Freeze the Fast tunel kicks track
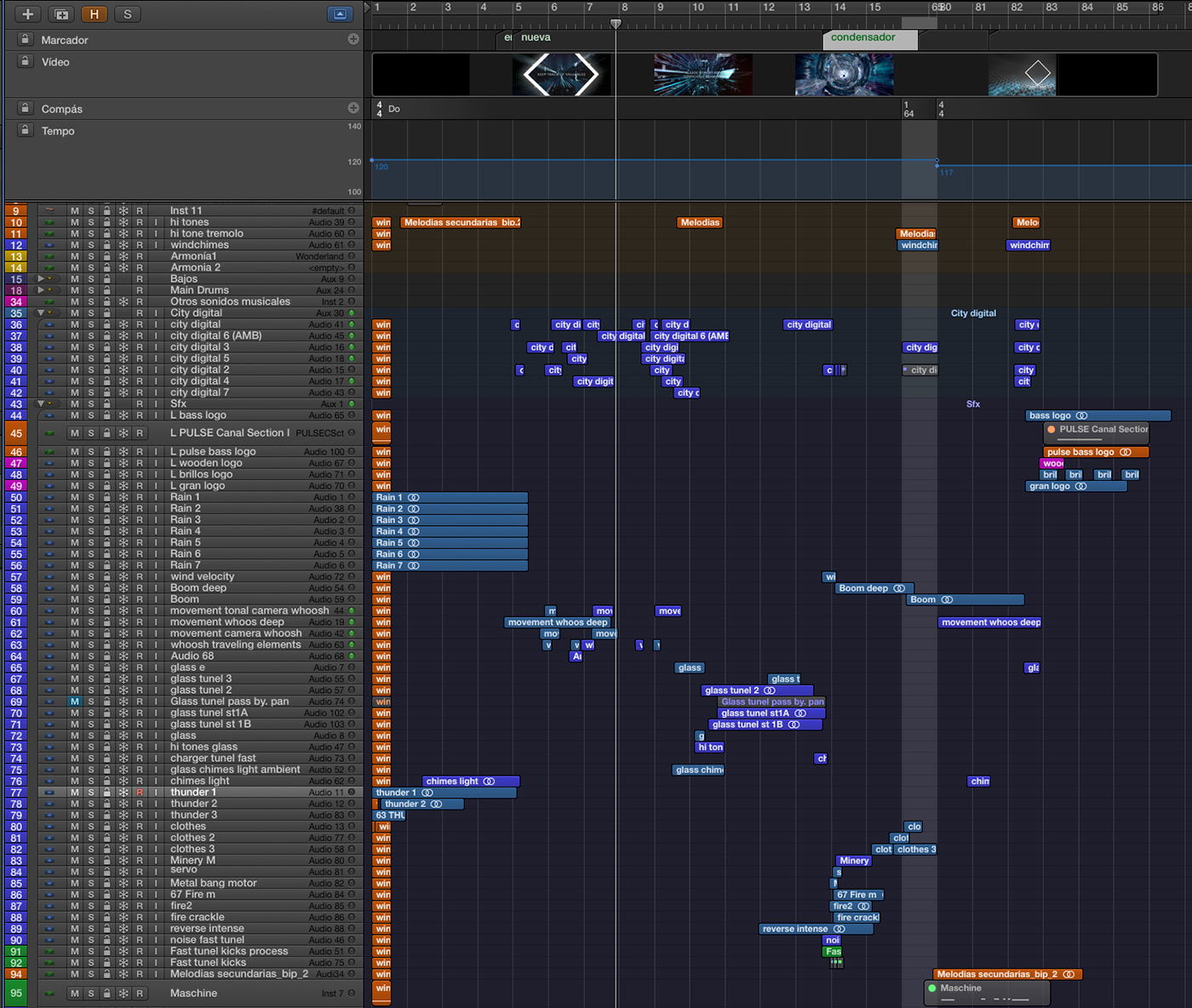Viewport: 1192px width, 1008px height. 123,963
